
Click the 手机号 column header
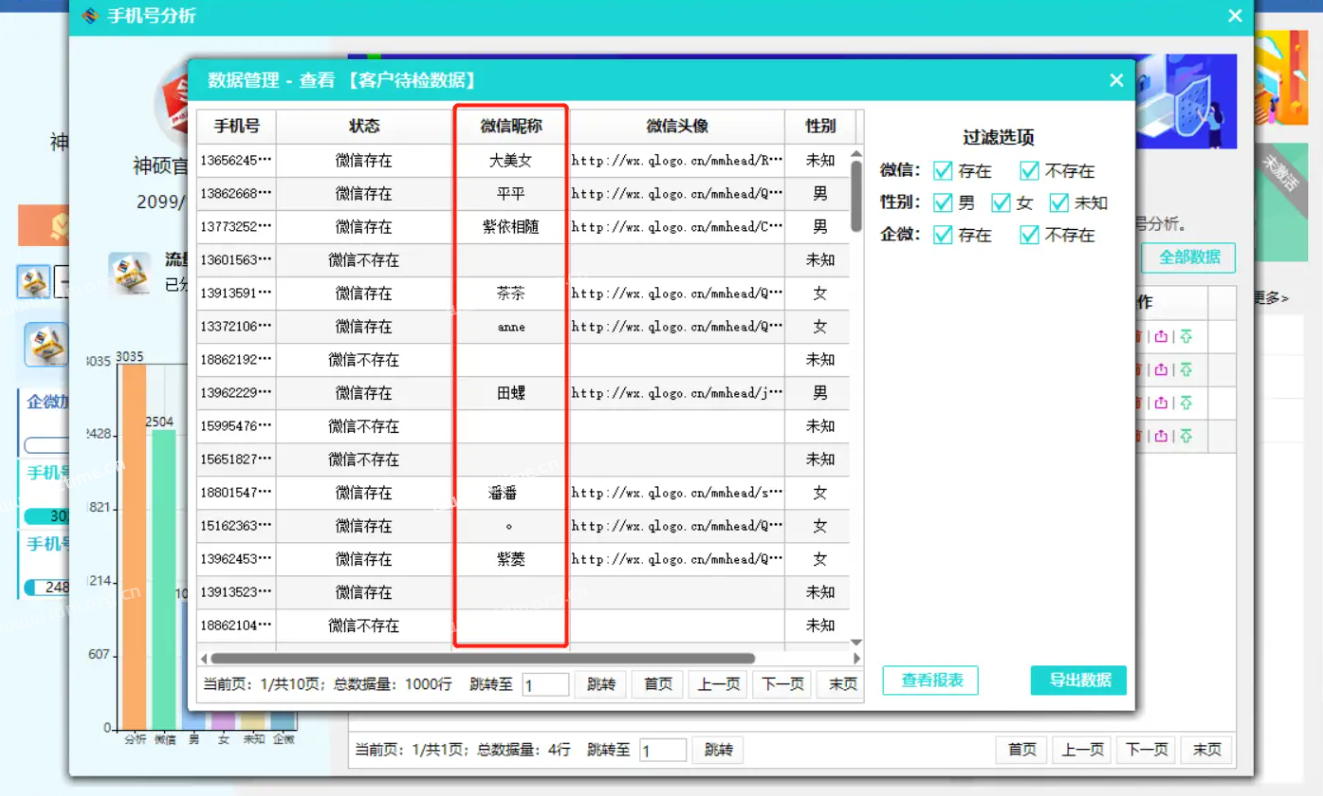click(236, 126)
